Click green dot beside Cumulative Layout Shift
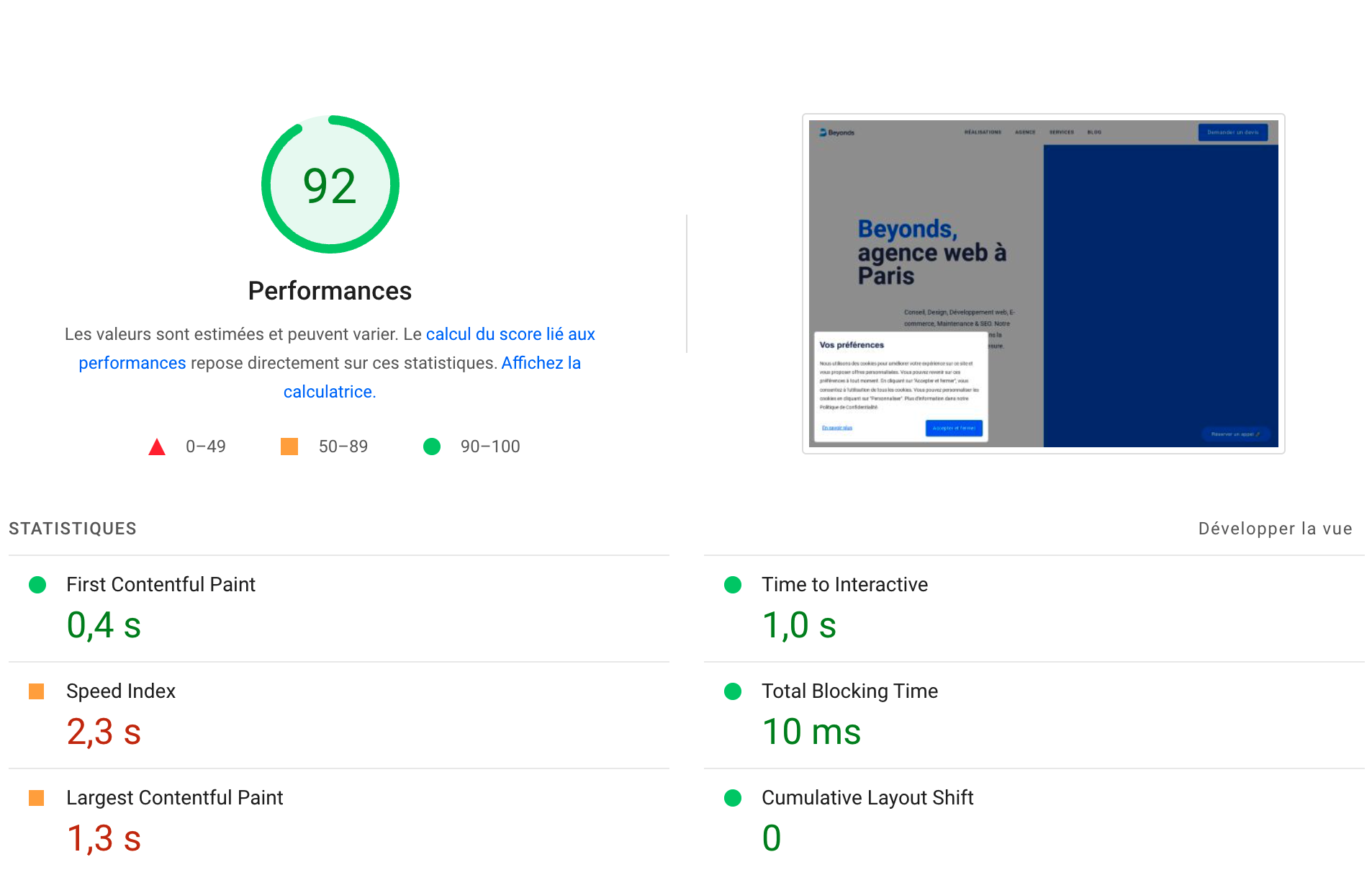 click(x=733, y=798)
